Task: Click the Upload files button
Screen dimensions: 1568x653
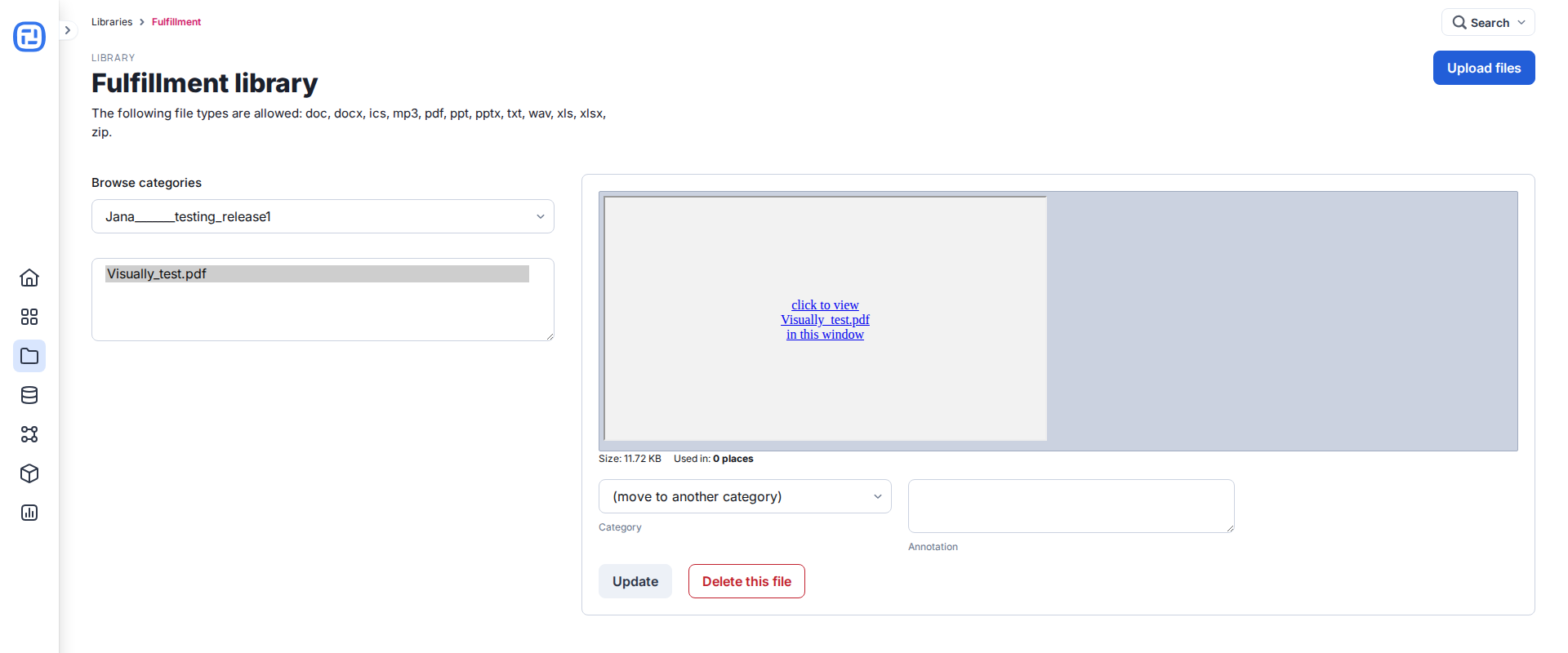Action: point(1484,68)
